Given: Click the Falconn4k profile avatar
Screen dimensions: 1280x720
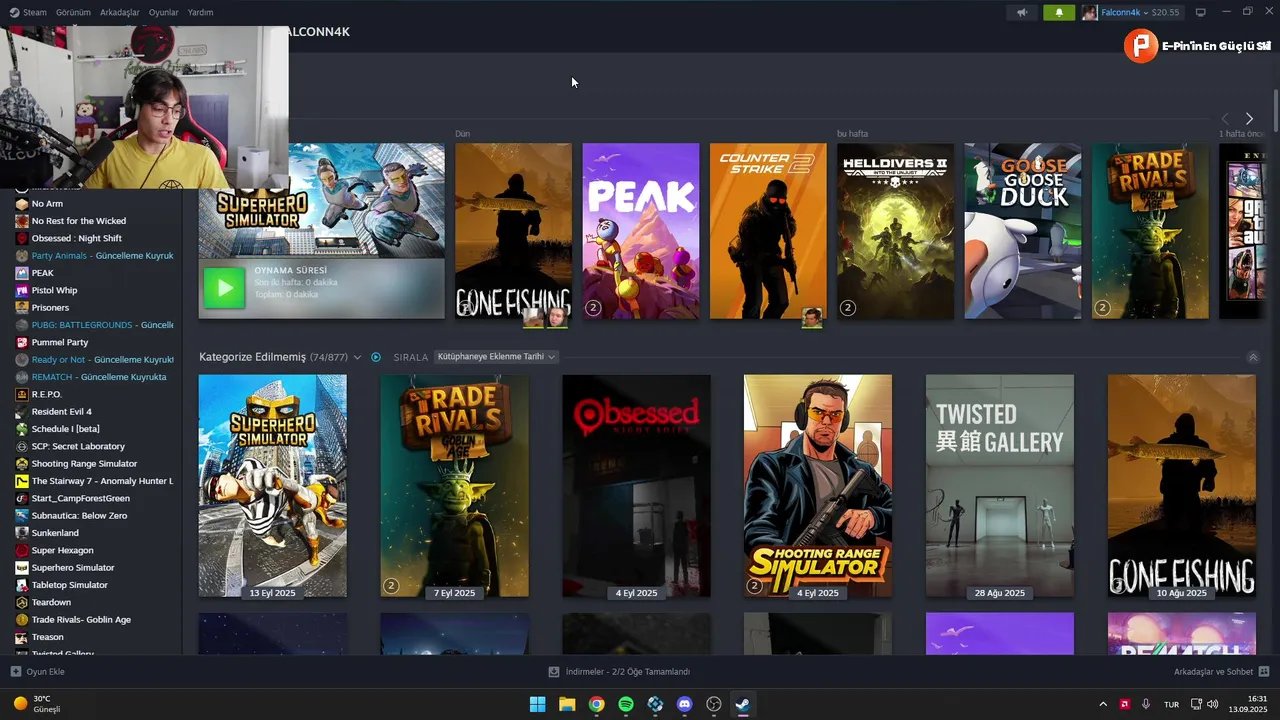Looking at the screenshot, I should (x=1089, y=12).
